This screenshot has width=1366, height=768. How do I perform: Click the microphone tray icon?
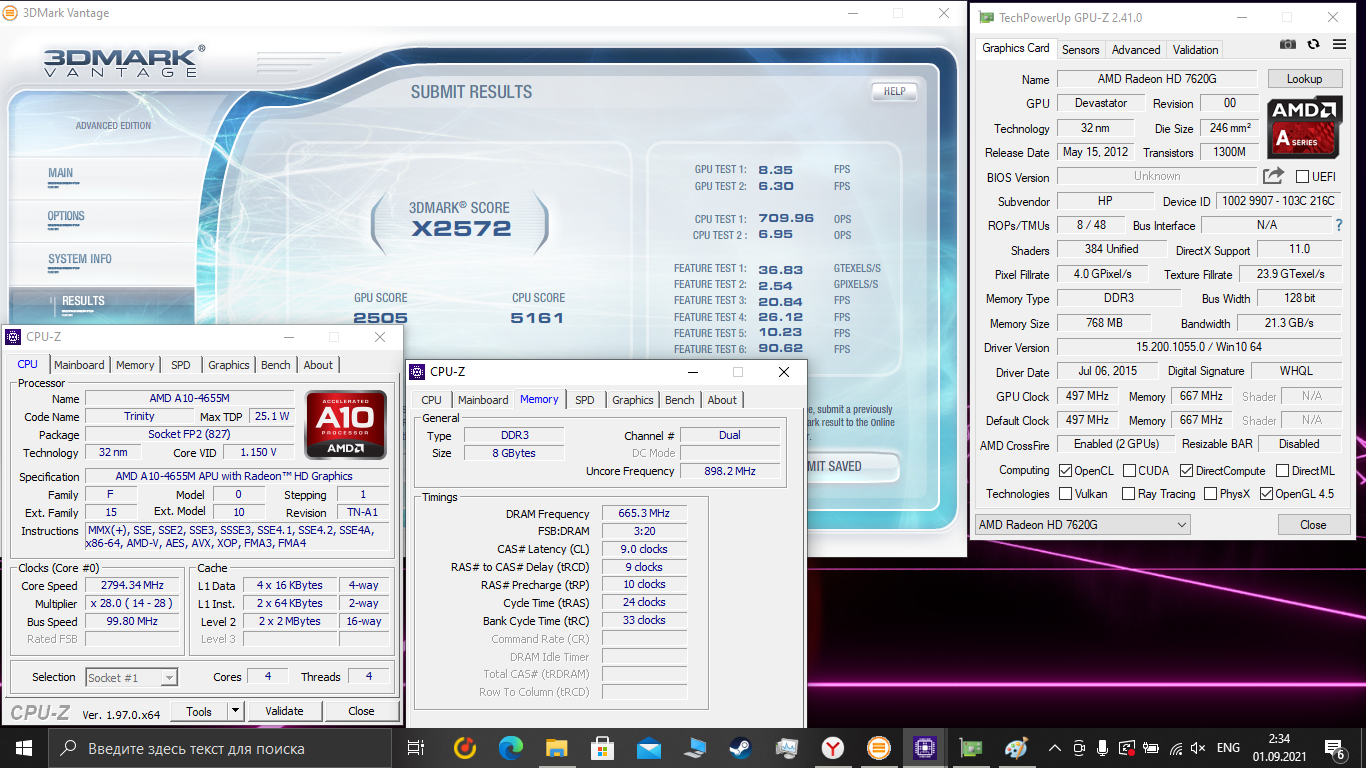click(x=1103, y=748)
